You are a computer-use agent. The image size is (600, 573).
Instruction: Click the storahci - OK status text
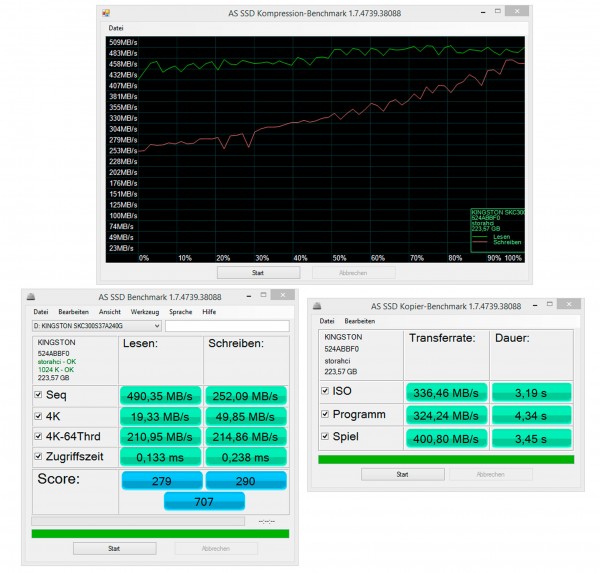click(x=57, y=361)
